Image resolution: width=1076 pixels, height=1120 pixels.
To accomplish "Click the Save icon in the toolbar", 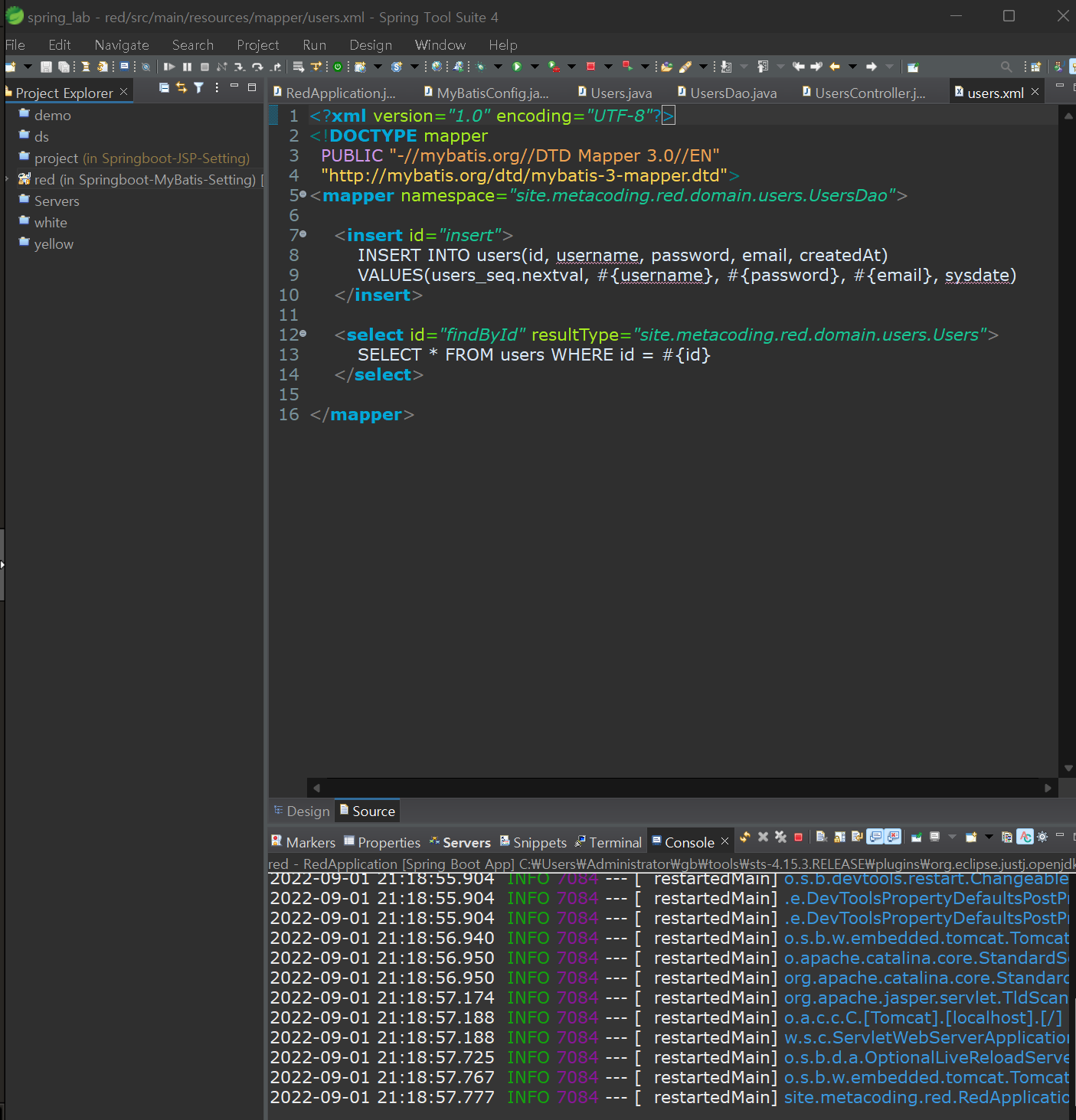I will [46, 67].
